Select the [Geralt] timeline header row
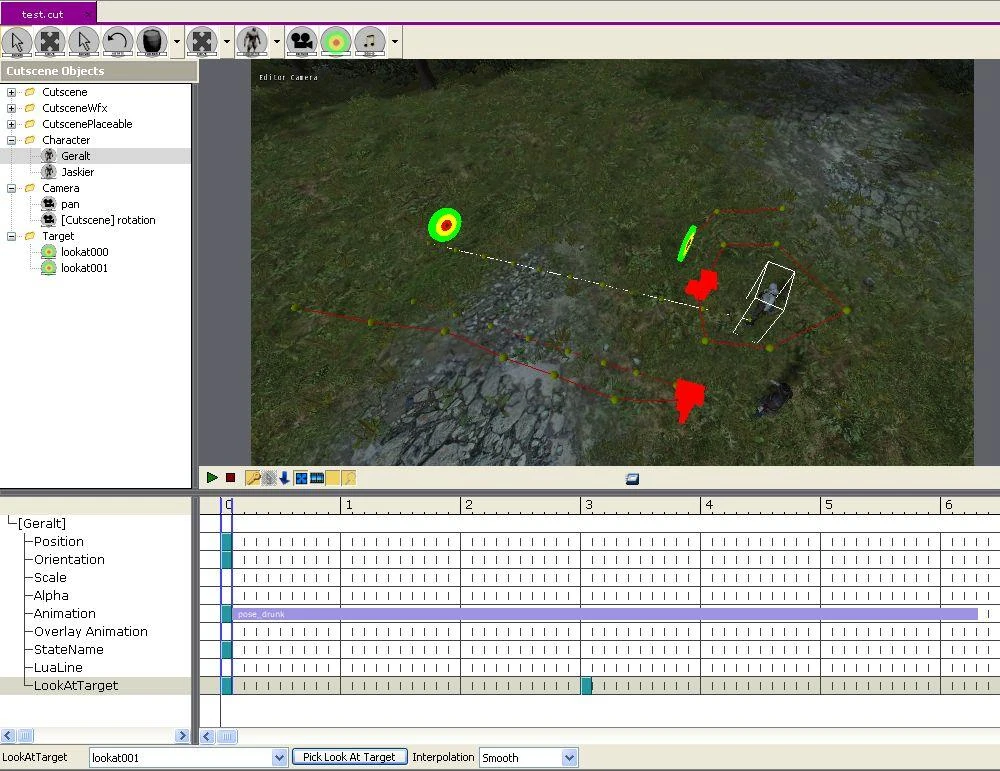Image resolution: width=1000 pixels, height=771 pixels. tap(42, 524)
